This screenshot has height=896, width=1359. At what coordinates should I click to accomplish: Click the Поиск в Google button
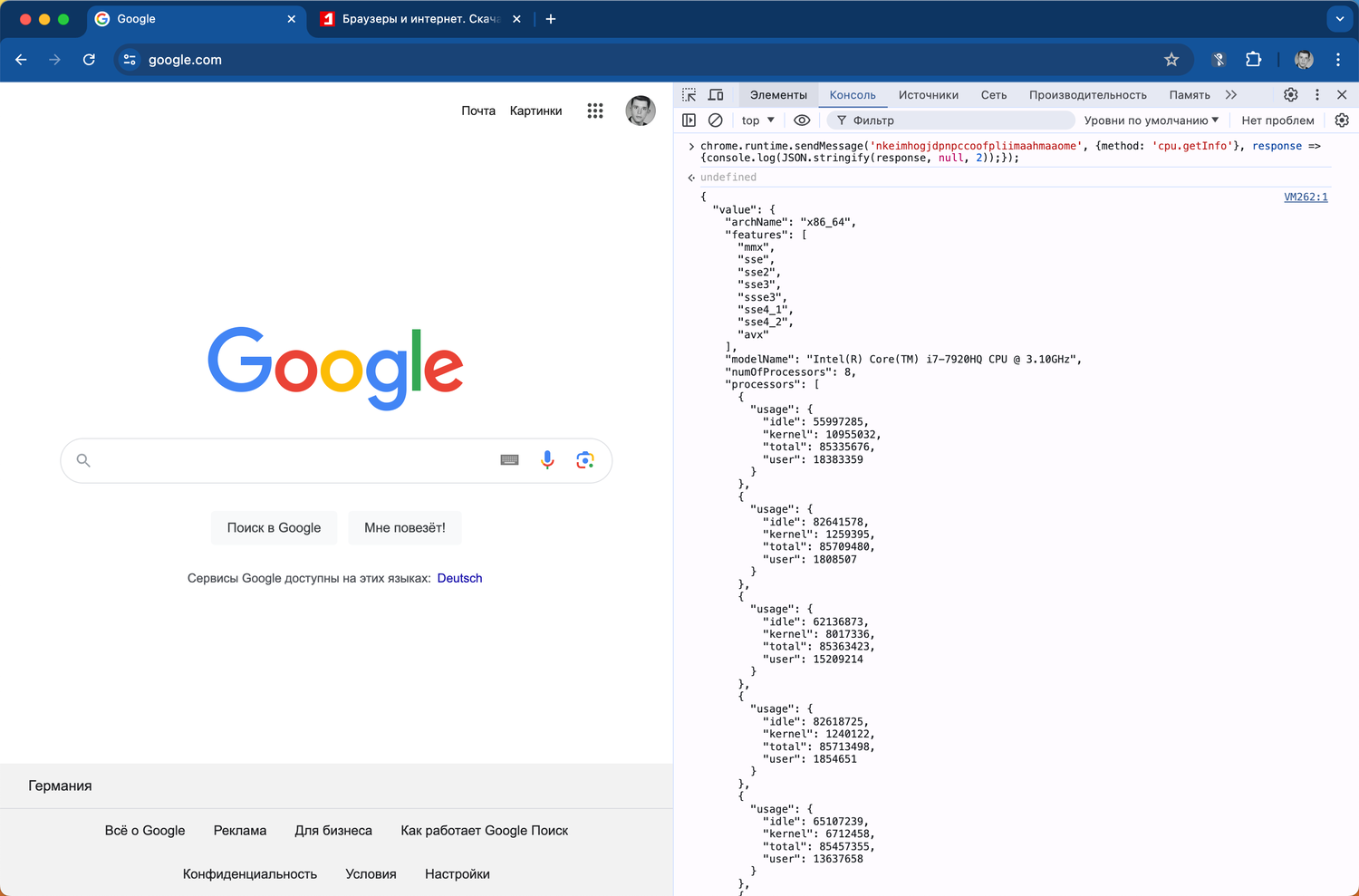click(274, 527)
